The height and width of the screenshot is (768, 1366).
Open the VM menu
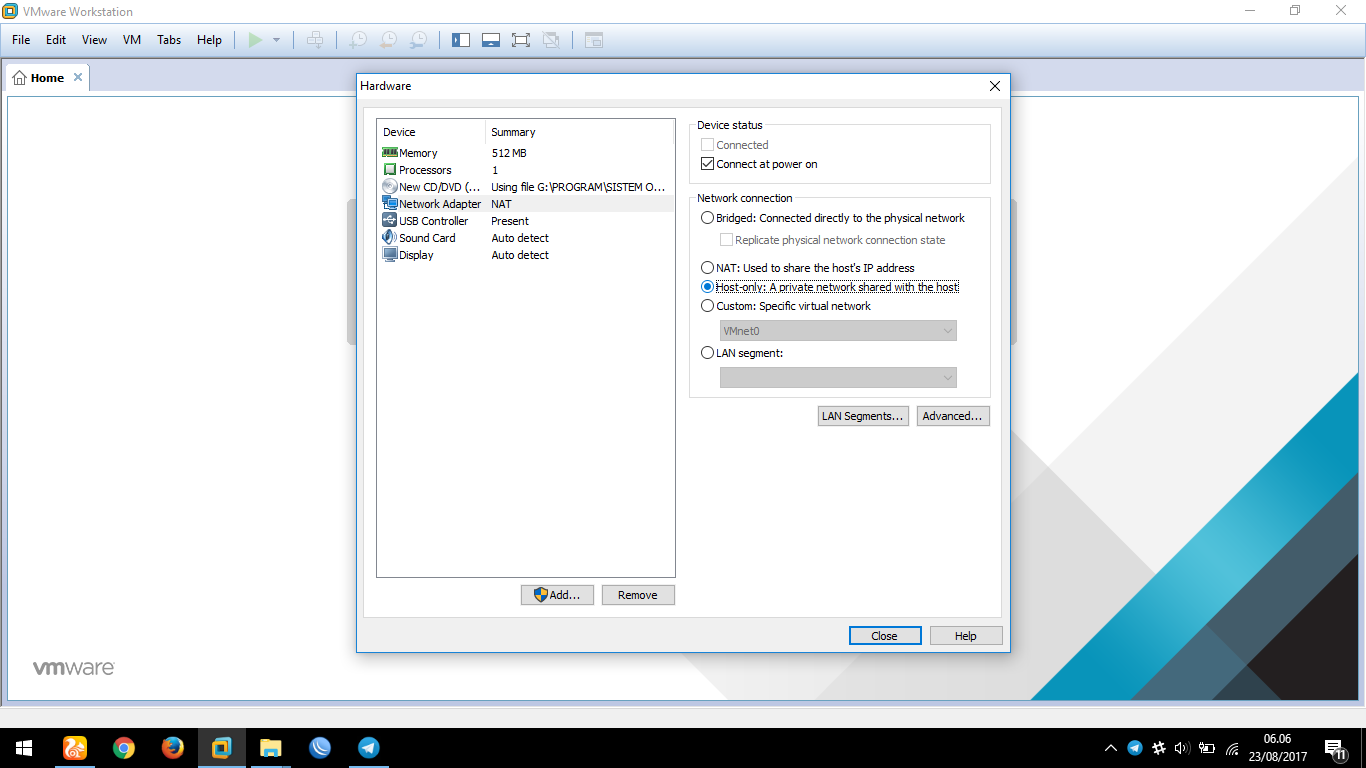(x=131, y=40)
